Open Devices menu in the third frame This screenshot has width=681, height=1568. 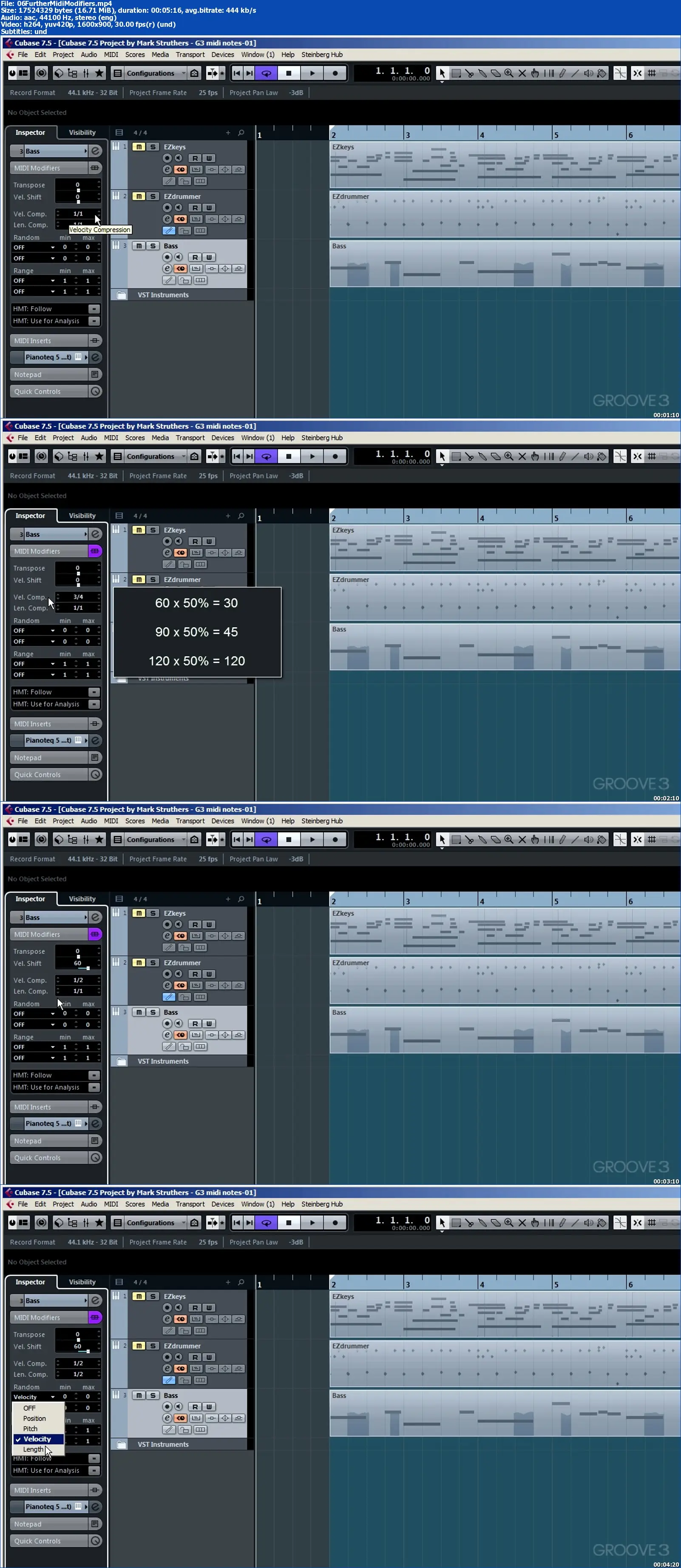click(223, 821)
